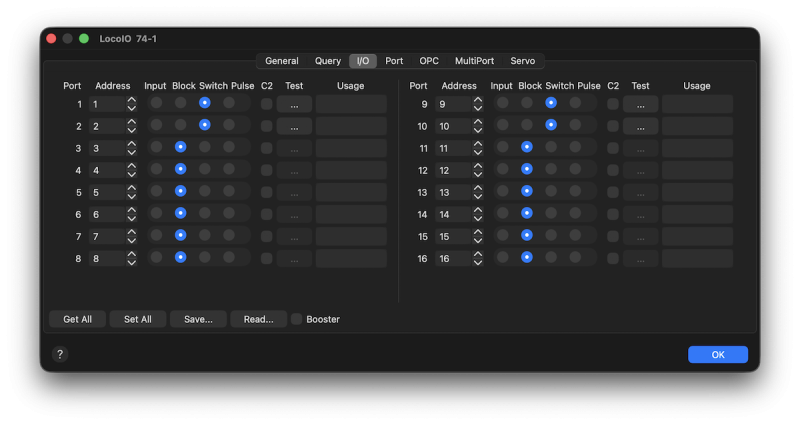Tick the C2 checkbox for port 1
The height and width of the screenshot is (425, 800).
click(x=266, y=104)
